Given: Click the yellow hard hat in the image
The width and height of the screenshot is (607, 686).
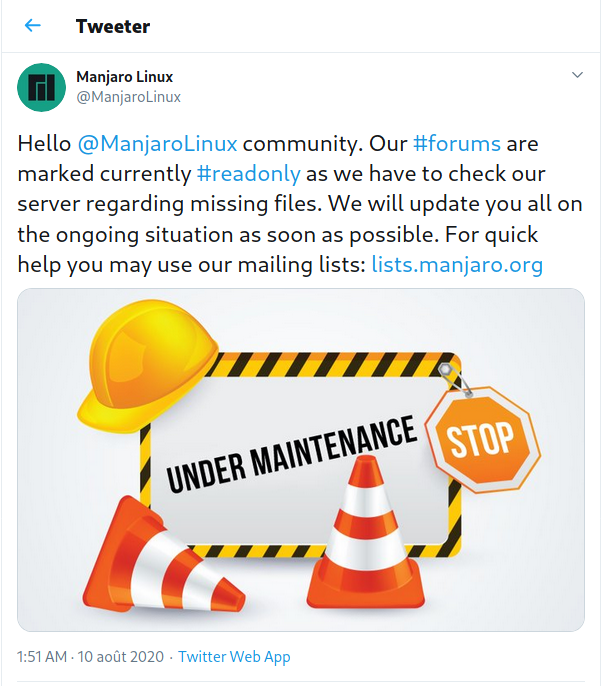Looking at the screenshot, I should click(x=147, y=365).
